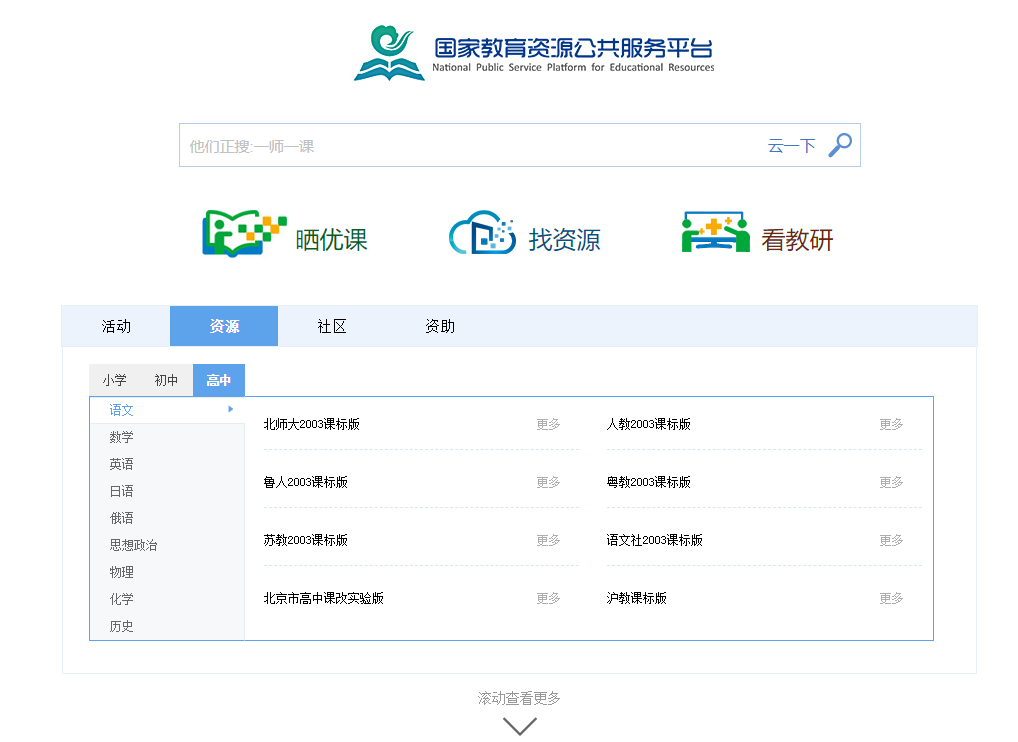Expand the 语文 subject submenu arrow

231,409
